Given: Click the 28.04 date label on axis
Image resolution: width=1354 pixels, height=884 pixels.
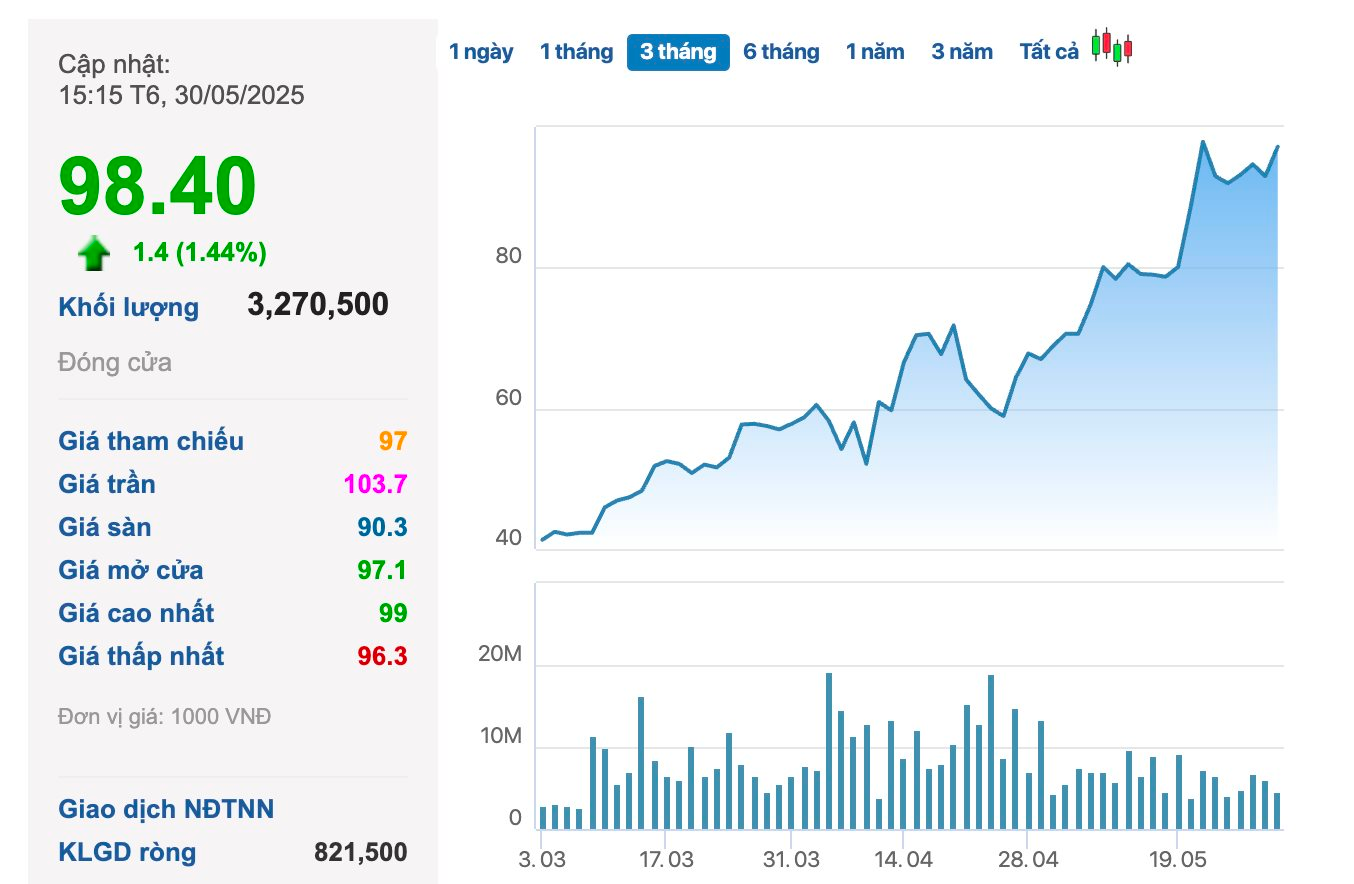Looking at the screenshot, I should pyautogui.click(x=1028, y=860).
